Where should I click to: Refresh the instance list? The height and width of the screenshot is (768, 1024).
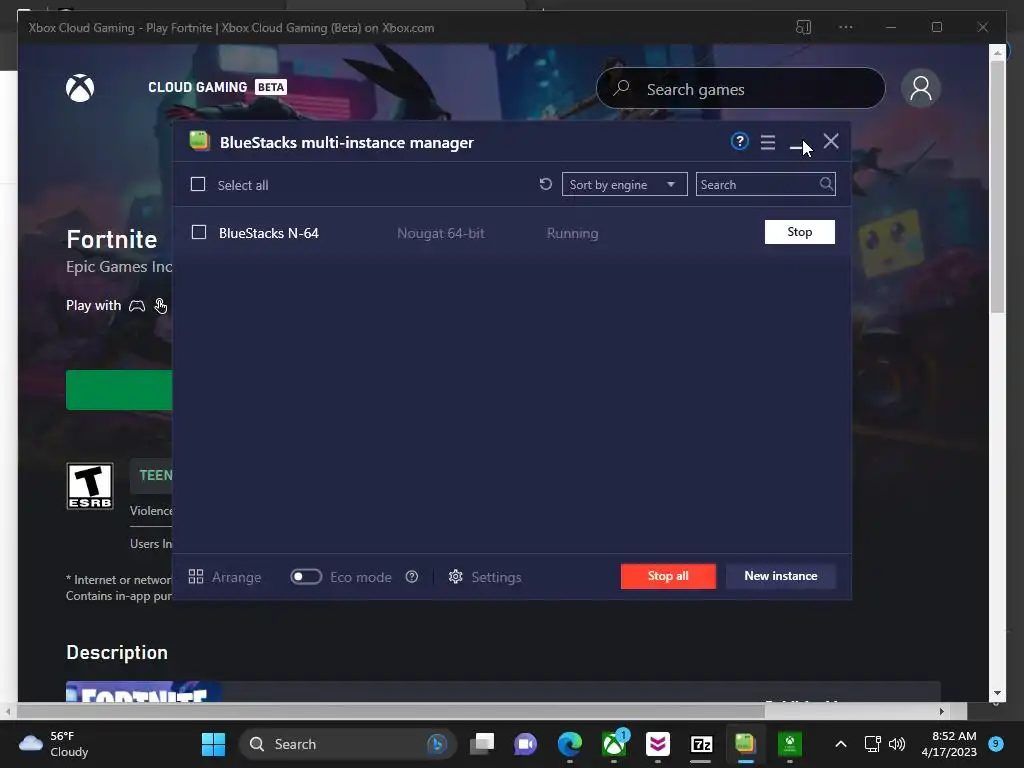(545, 184)
